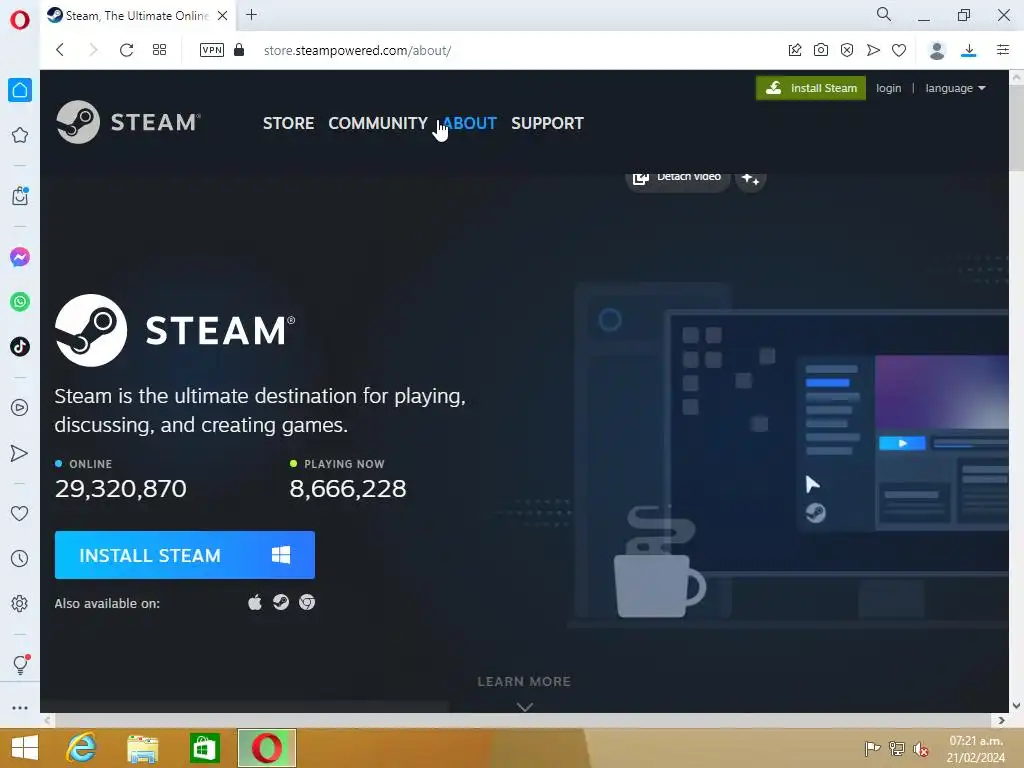Click sparkle icon beside Detach video
This screenshot has height=768, width=1024.
750,178
